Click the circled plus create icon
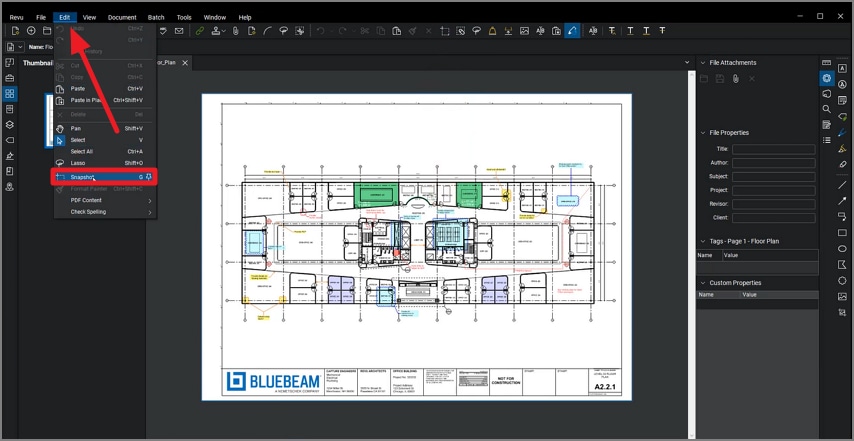 pos(31,30)
